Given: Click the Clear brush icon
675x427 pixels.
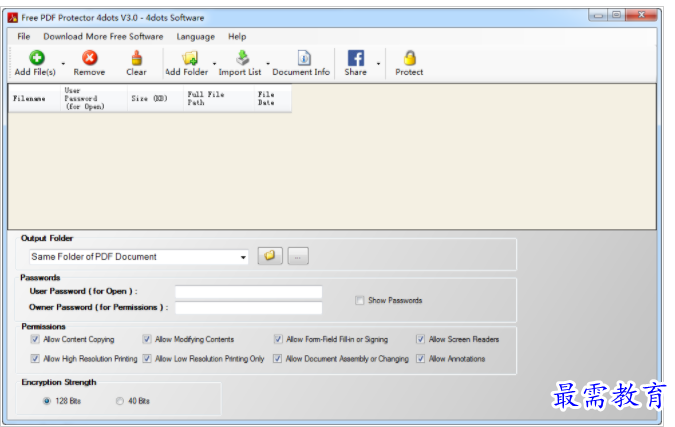Looking at the screenshot, I should point(137,58).
